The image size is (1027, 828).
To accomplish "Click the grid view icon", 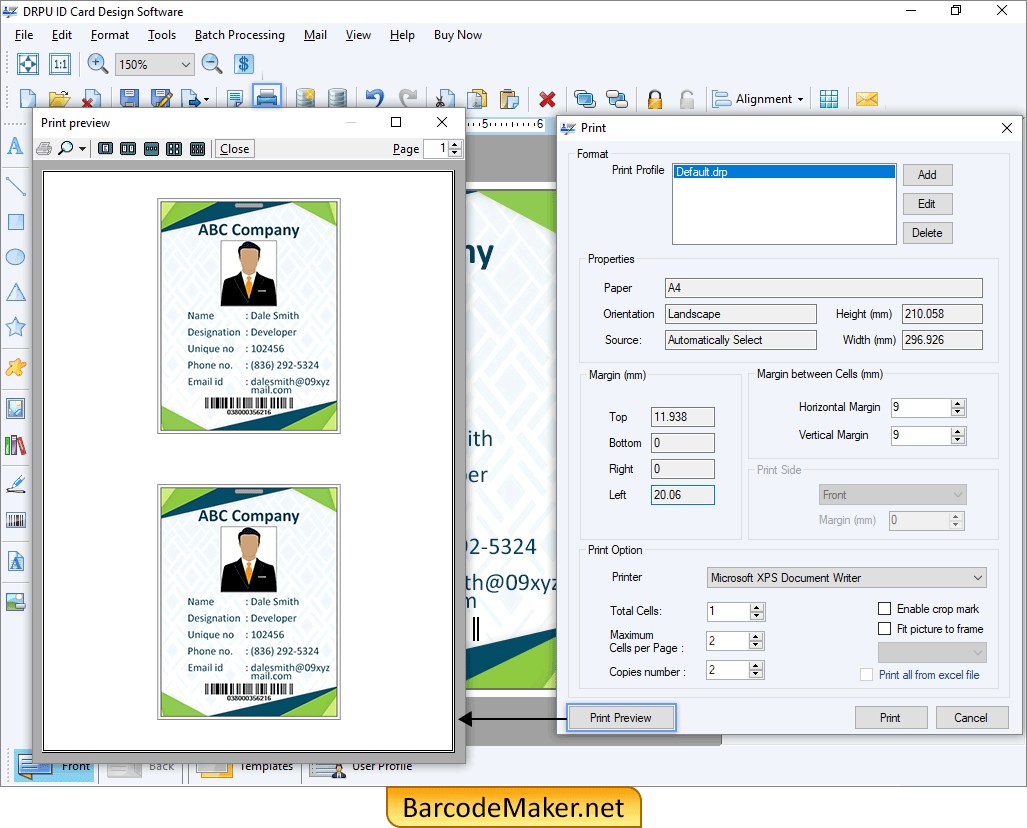I will click(x=829, y=99).
